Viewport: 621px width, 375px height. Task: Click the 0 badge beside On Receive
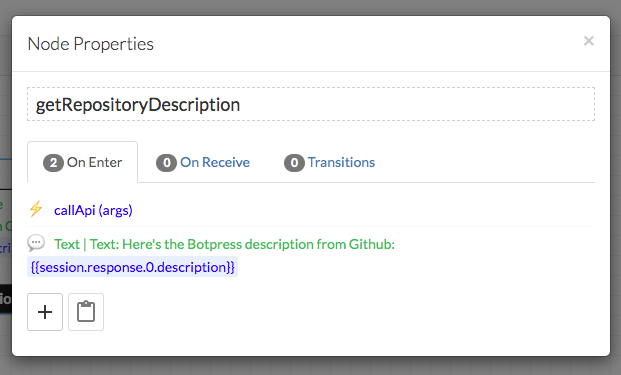pos(166,163)
